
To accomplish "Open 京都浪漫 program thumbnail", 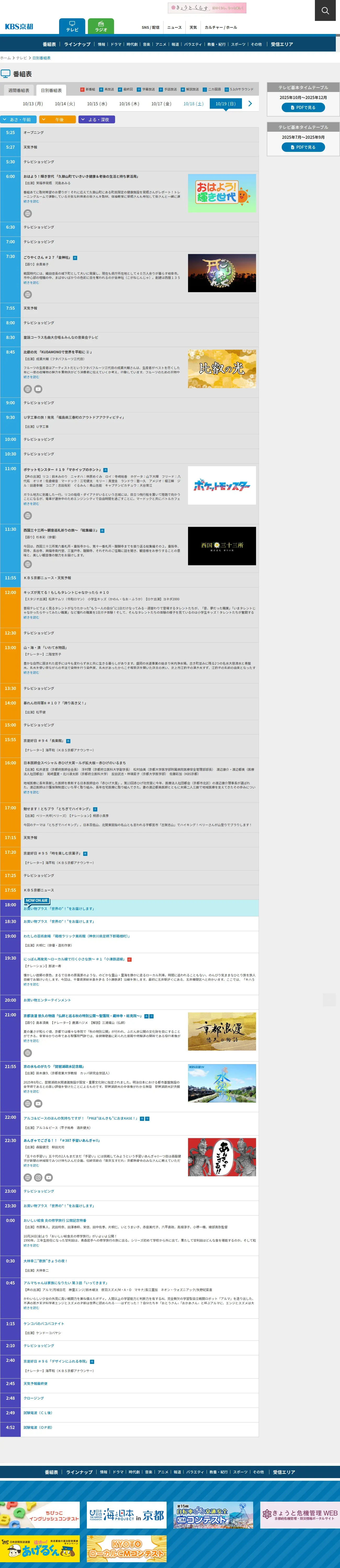I will pyautogui.click(x=222, y=1031).
